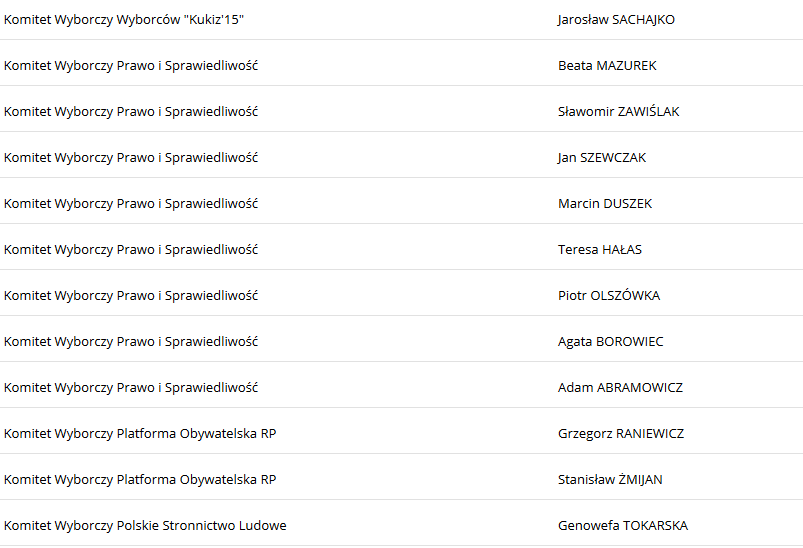Image resolution: width=803 pixels, height=548 pixels.
Task: Click the name Stanisław ŻMIJAN
Action: [x=610, y=480]
